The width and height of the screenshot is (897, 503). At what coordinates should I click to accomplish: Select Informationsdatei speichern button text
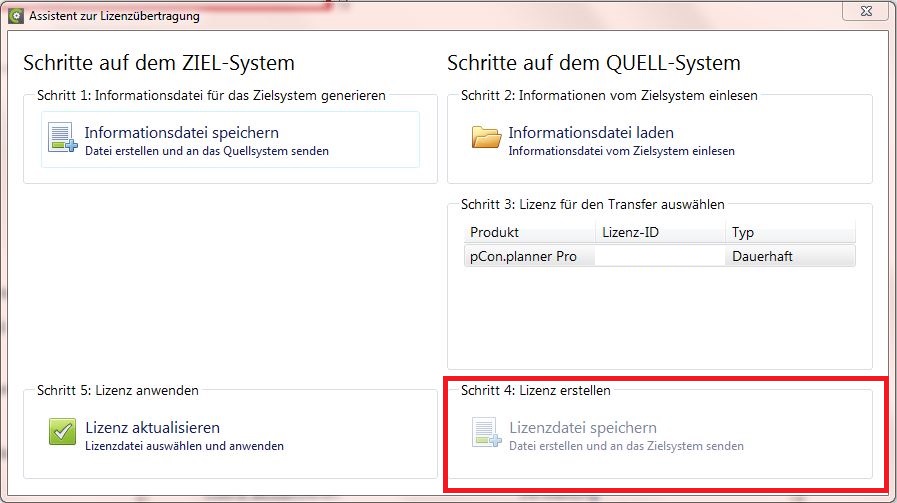pos(182,133)
